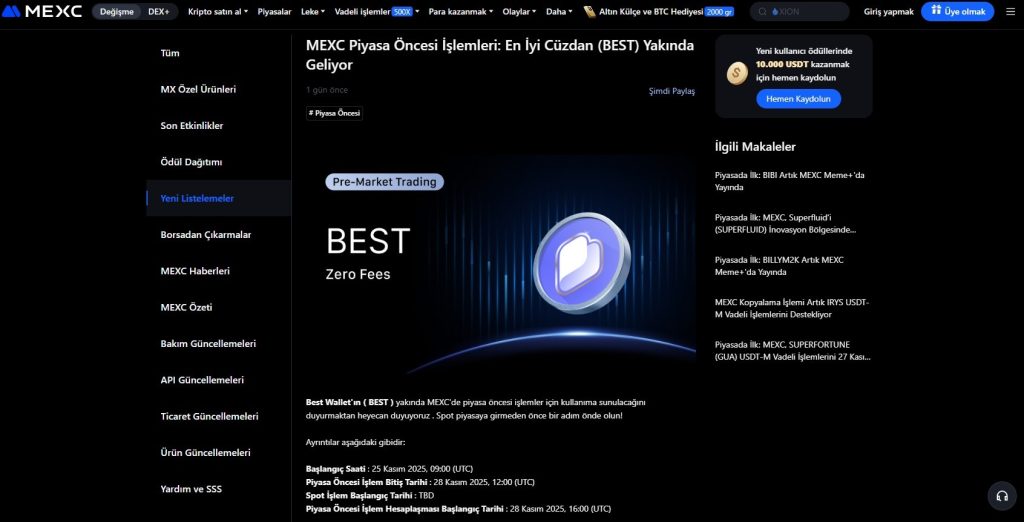Click the Piyasa Öncesi hashtag tag
Image resolution: width=1024 pixels, height=522 pixels.
click(x=334, y=114)
